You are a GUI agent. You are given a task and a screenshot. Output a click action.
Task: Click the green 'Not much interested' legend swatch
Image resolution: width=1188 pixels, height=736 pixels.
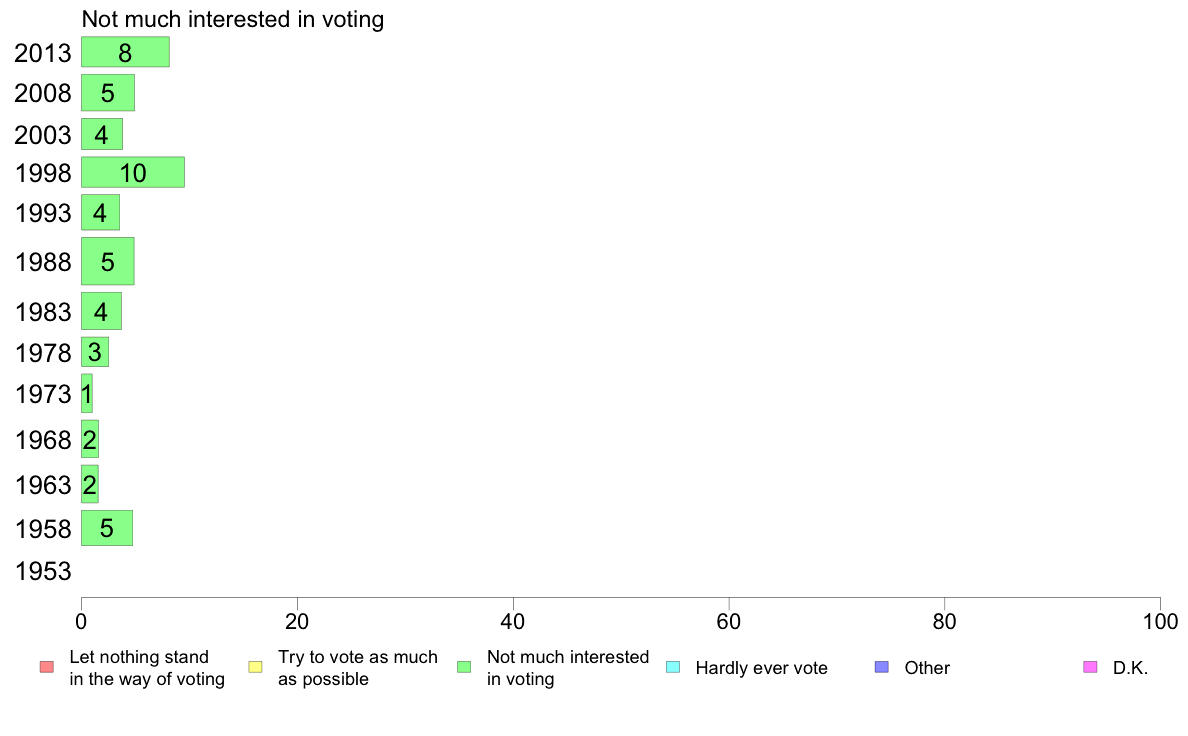(x=464, y=667)
